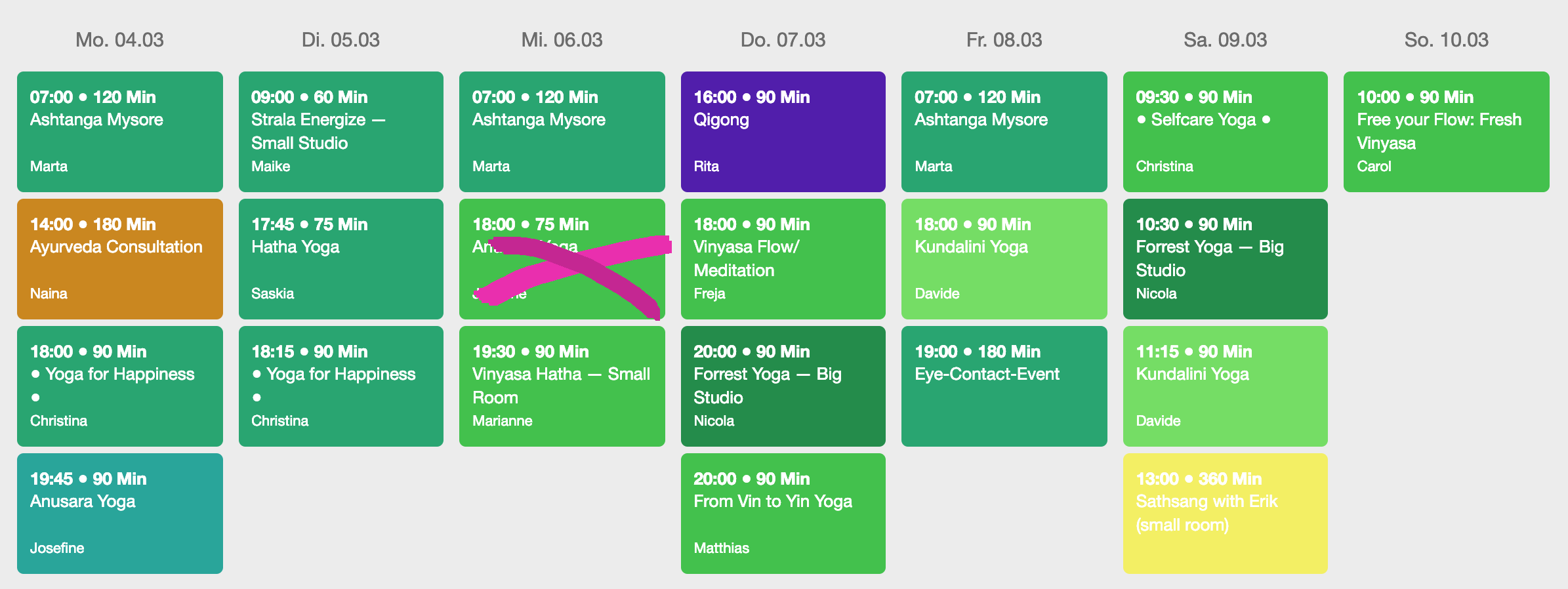Image resolution: width=1568 pixels, height=589 pixels.
Task: Open Vinyasa Hatha Small Room class
Action: (x=562, y=386)
